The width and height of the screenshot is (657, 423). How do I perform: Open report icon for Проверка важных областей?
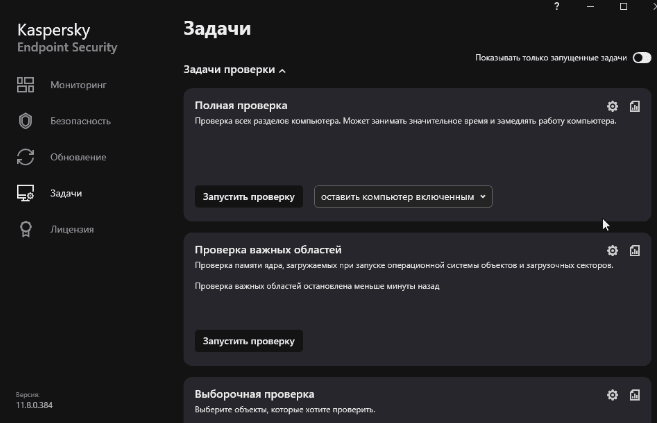(x=634, y=250)
